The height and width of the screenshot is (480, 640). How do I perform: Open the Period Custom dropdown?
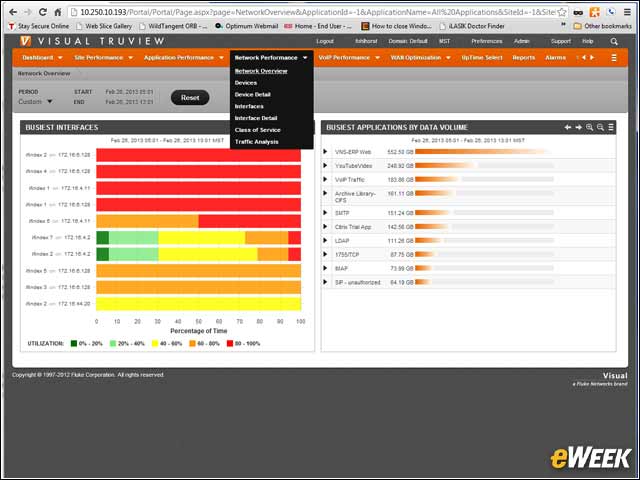pyautogui.click(x=36, y=102)
